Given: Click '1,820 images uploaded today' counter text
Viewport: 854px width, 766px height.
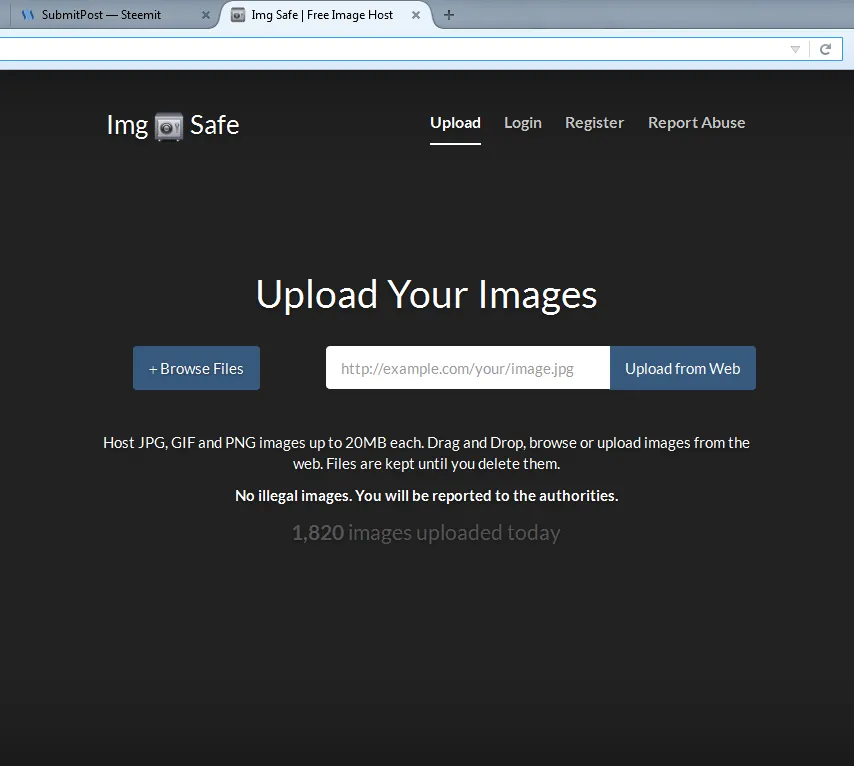Looking at the screenshot, I should pyautogui.click(x=426, y=533).
